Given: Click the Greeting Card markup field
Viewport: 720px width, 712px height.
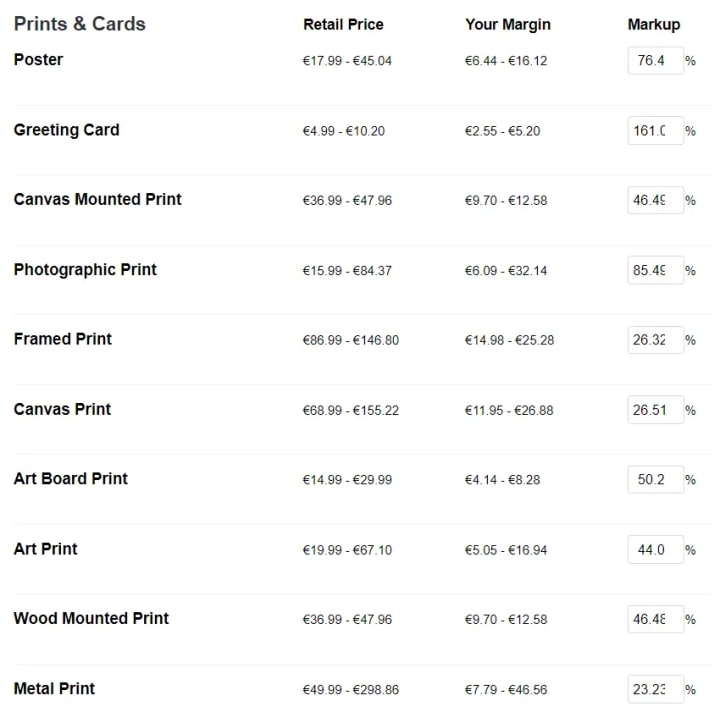Looking at the screenshot, I should pyautogui.click(x=655, y=131).
